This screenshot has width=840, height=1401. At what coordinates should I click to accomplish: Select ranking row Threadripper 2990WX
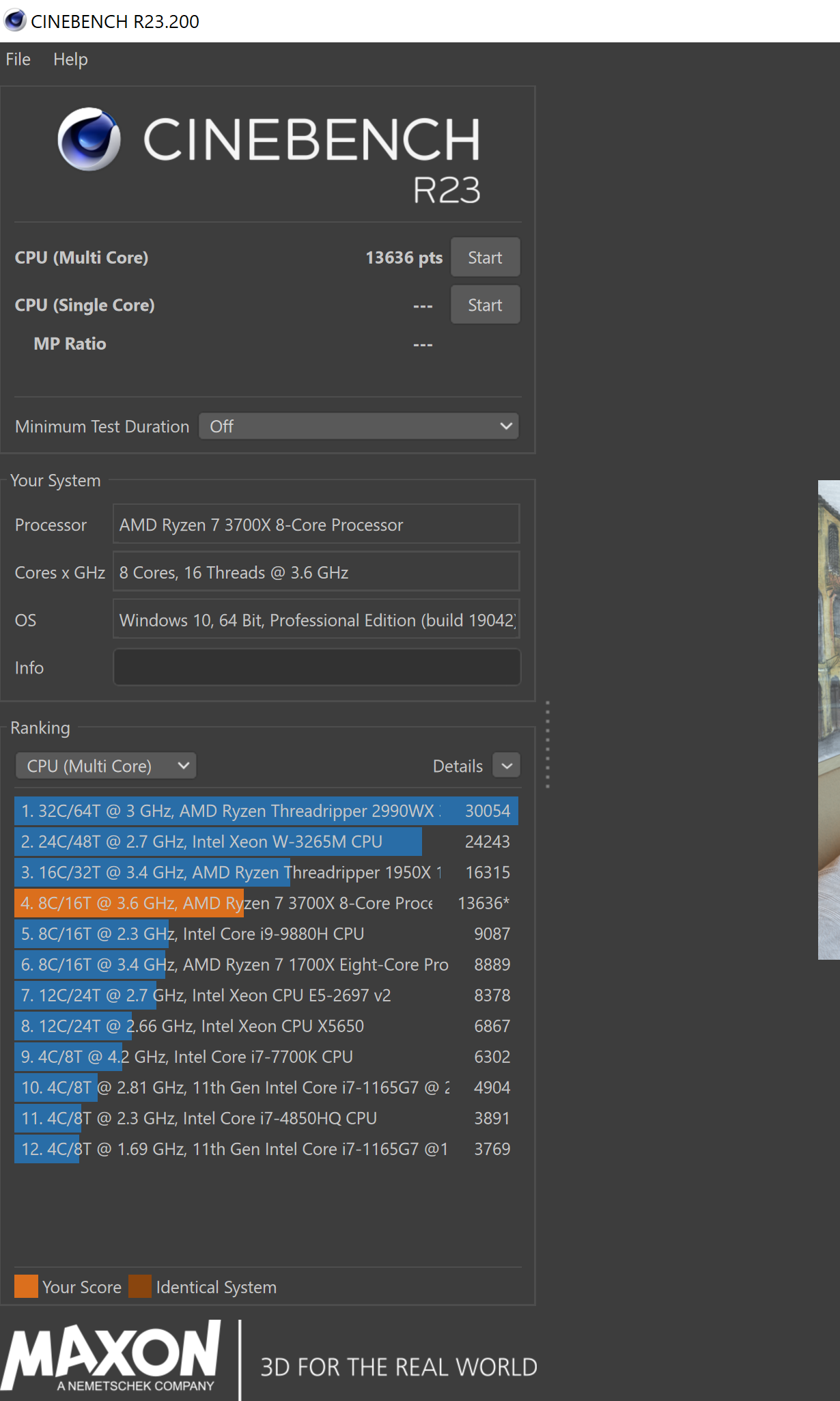[x=266, y=811]
